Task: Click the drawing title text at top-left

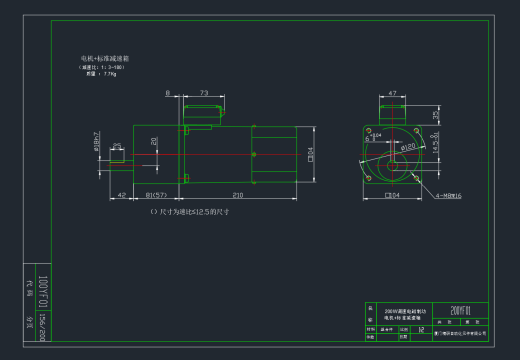Action: pos(105,59)
